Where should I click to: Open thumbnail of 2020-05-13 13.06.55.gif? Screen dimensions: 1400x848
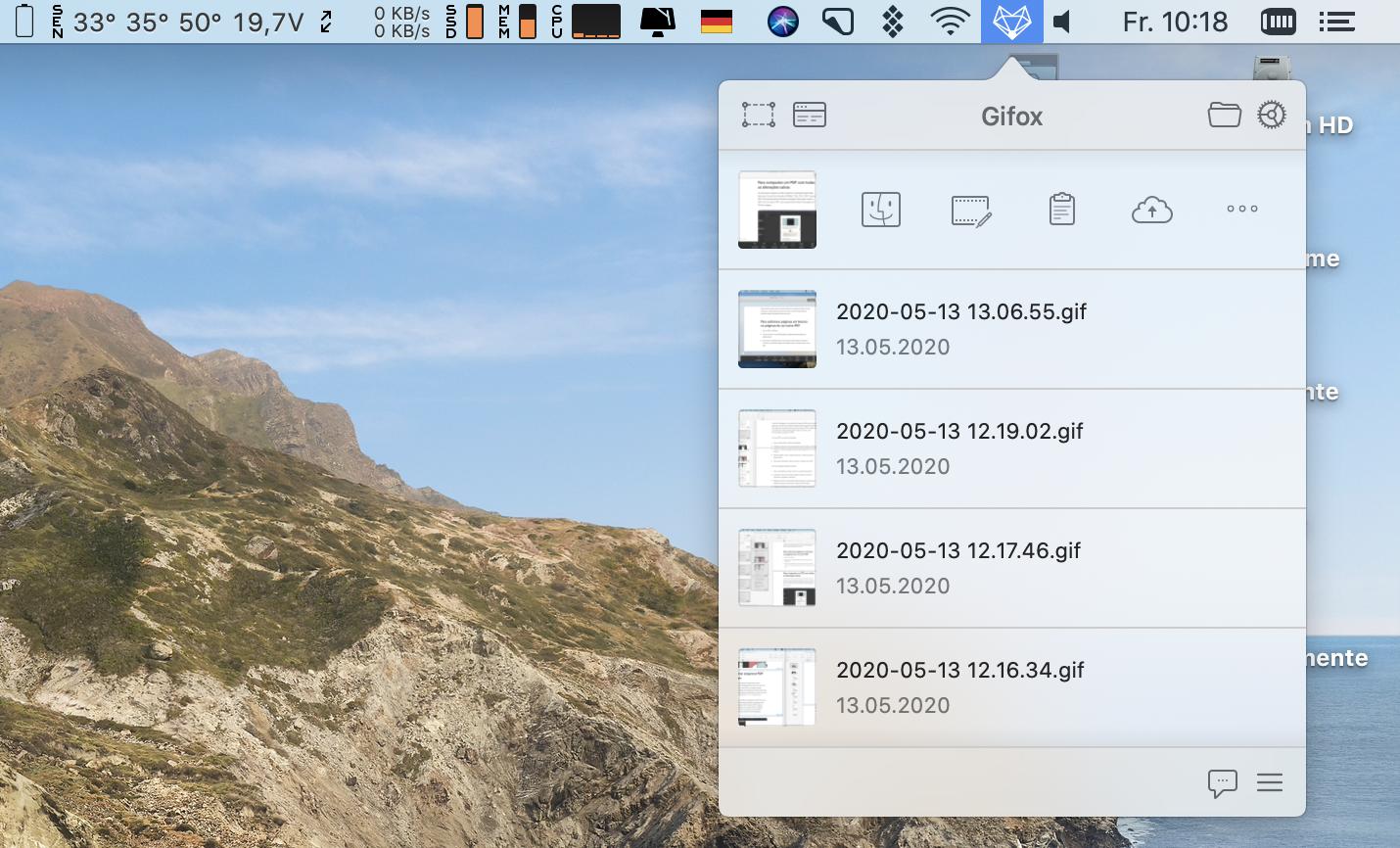tap(777, 329)
